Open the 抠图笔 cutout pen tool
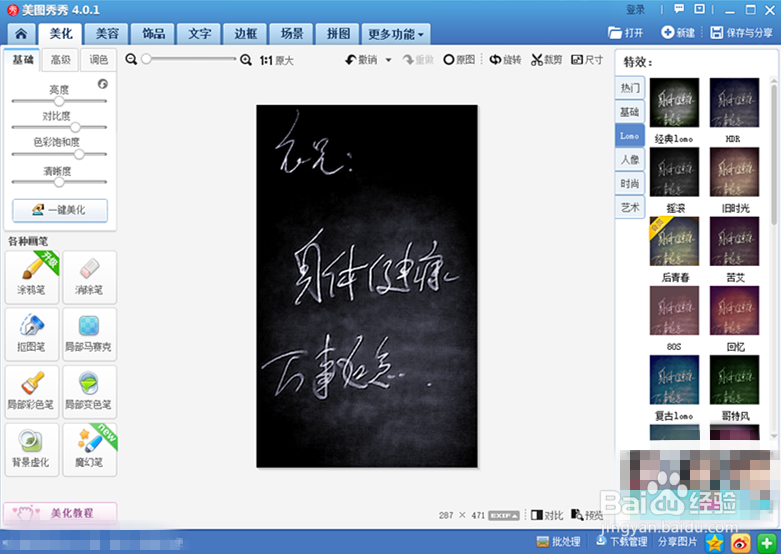This screenshot has height=554, width=781. coord(32,334)
